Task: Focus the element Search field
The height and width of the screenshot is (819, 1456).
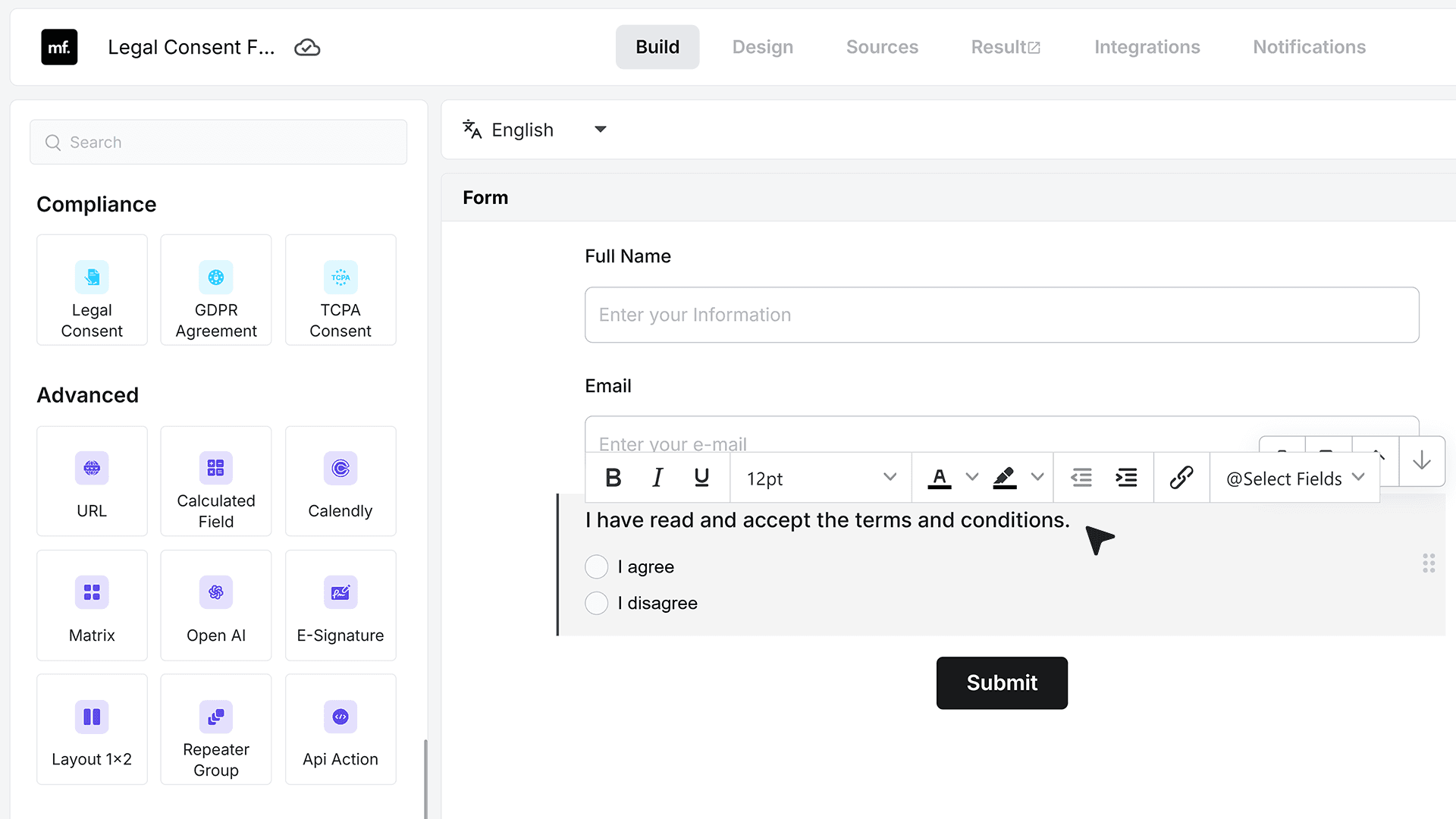Action: pyautogui.click(x=218, y=142)
